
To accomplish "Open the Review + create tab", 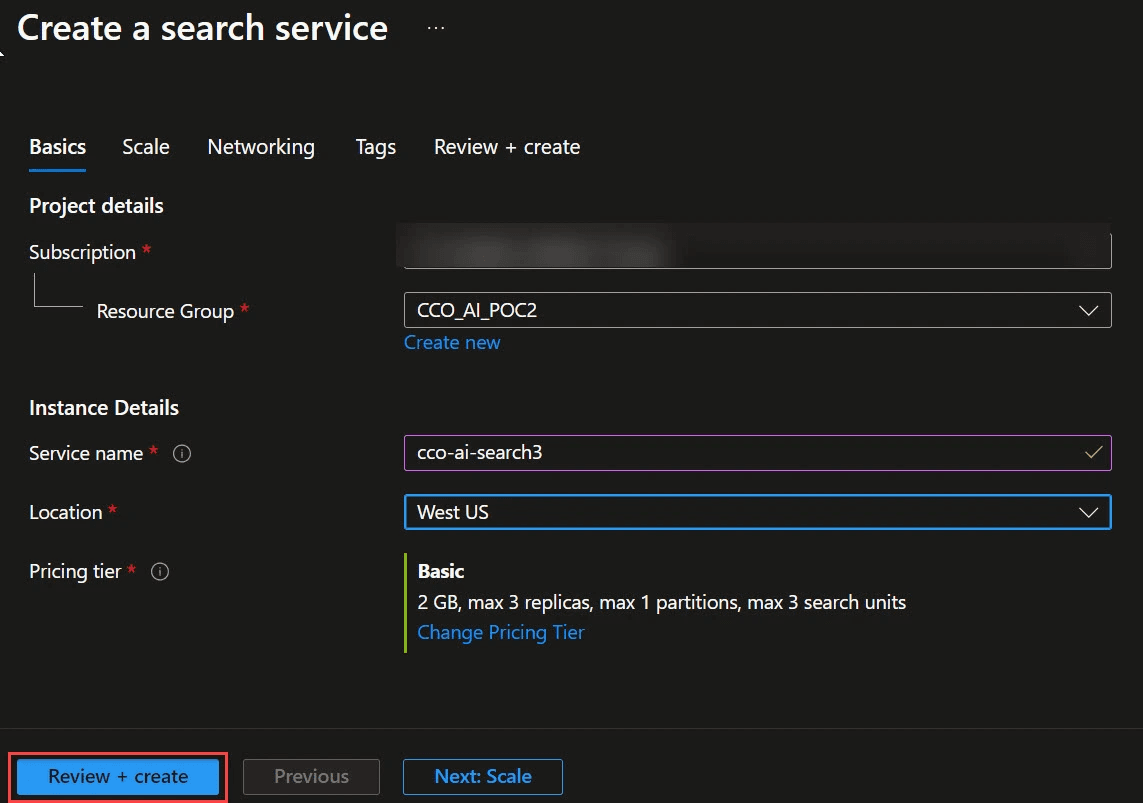I will point(507,147).
